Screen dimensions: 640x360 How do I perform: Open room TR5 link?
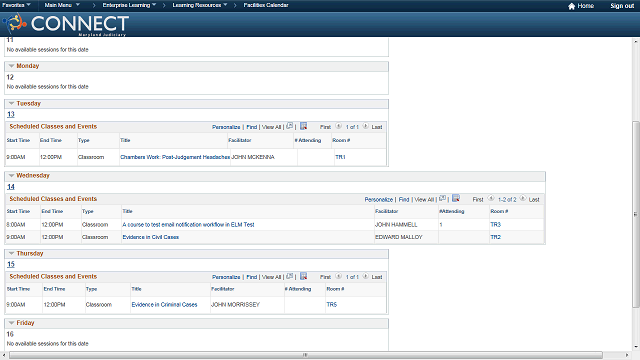331,304
